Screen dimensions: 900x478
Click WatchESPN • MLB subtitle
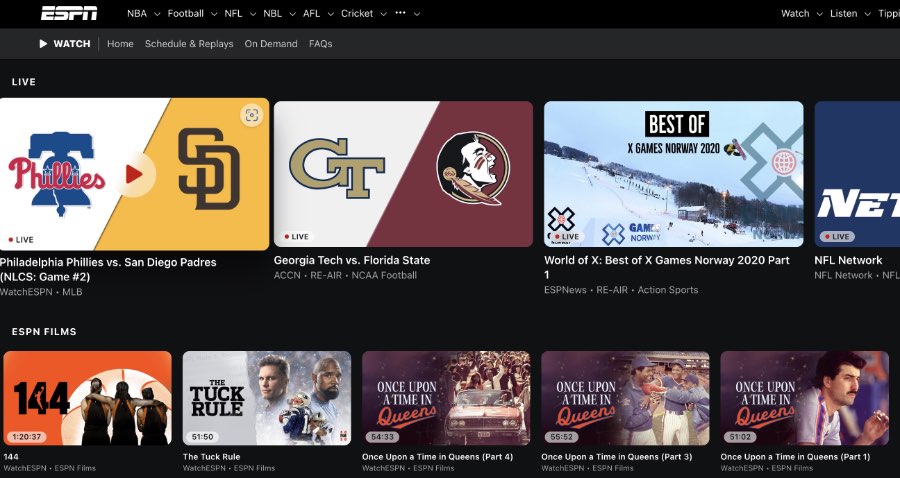tap(41, 292)
